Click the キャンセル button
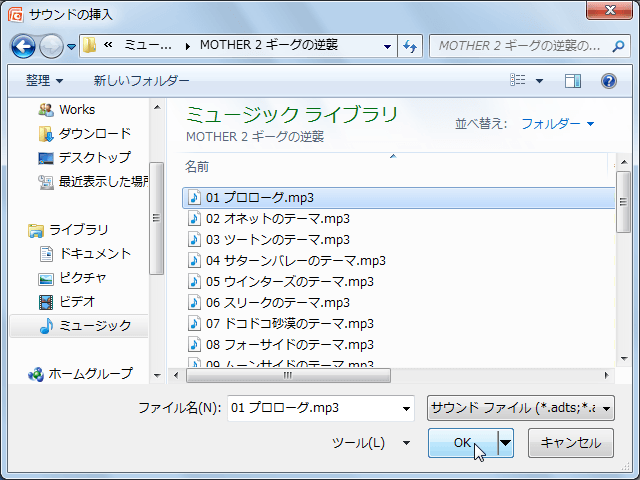This screenshot has height=480, width=640. [x=571, y=443]
